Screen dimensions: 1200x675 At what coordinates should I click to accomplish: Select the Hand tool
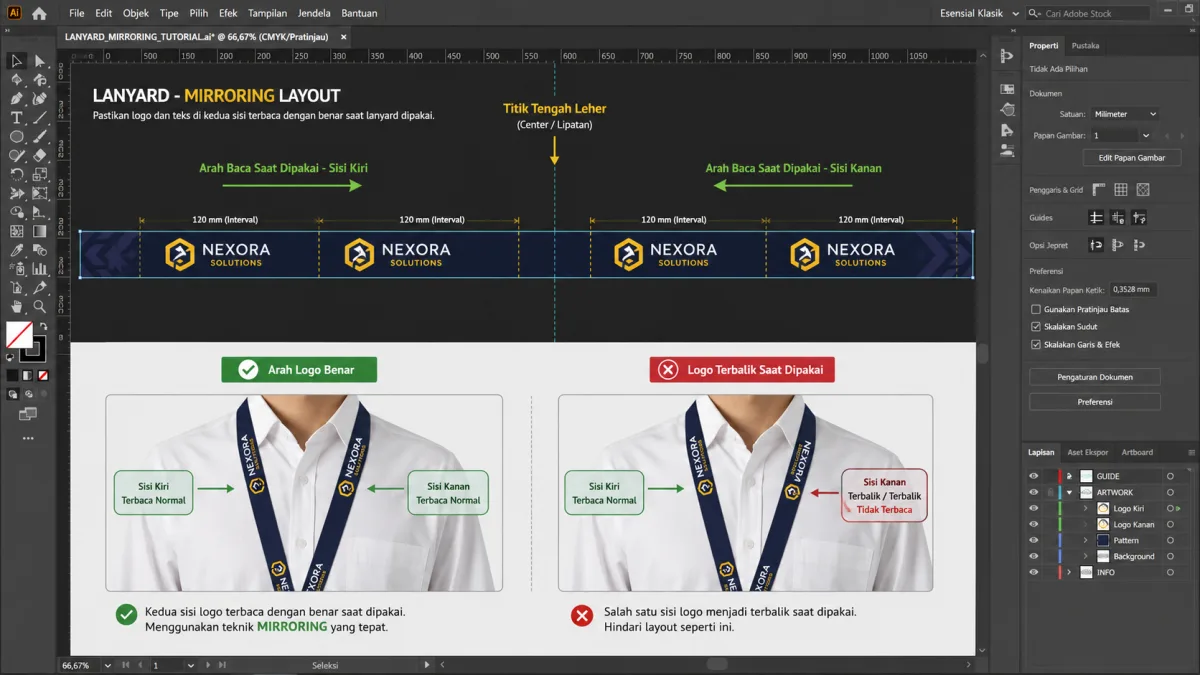[16, 307]
